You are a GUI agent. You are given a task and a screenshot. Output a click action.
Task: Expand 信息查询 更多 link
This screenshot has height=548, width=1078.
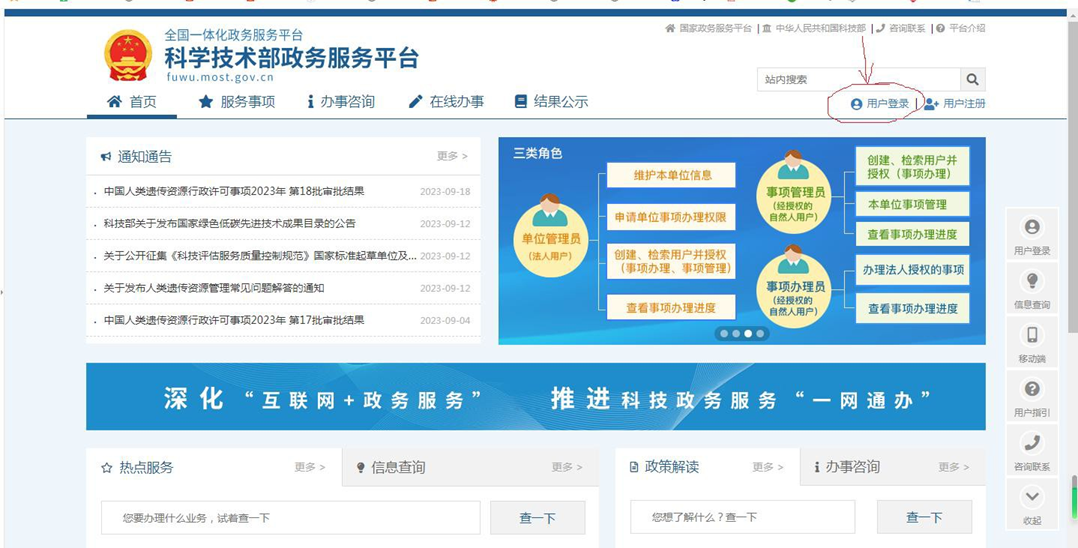click(x=566, y=467)
